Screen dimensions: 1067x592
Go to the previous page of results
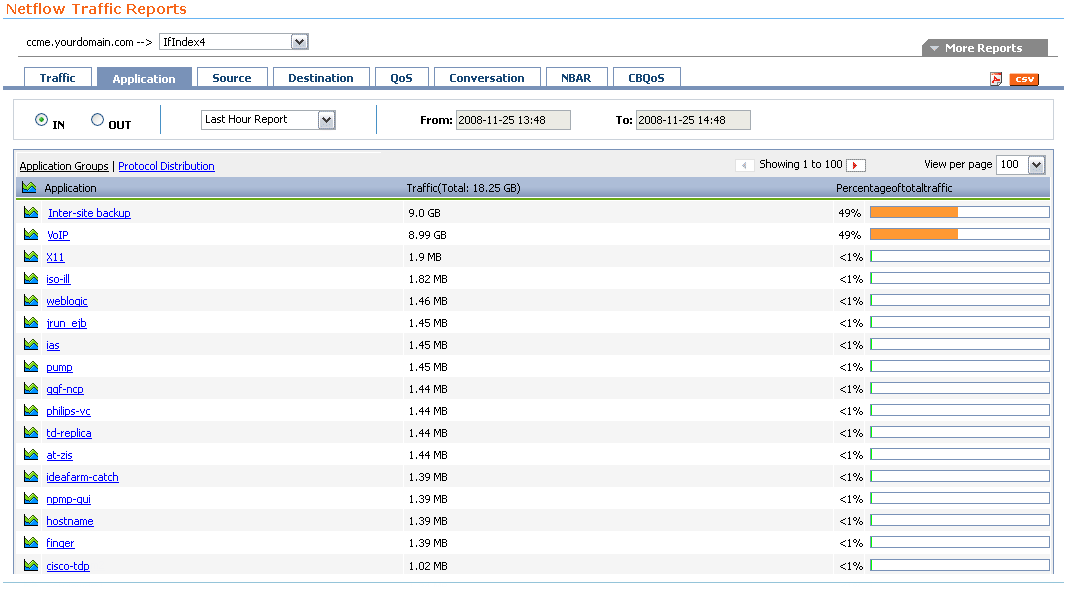744,165
